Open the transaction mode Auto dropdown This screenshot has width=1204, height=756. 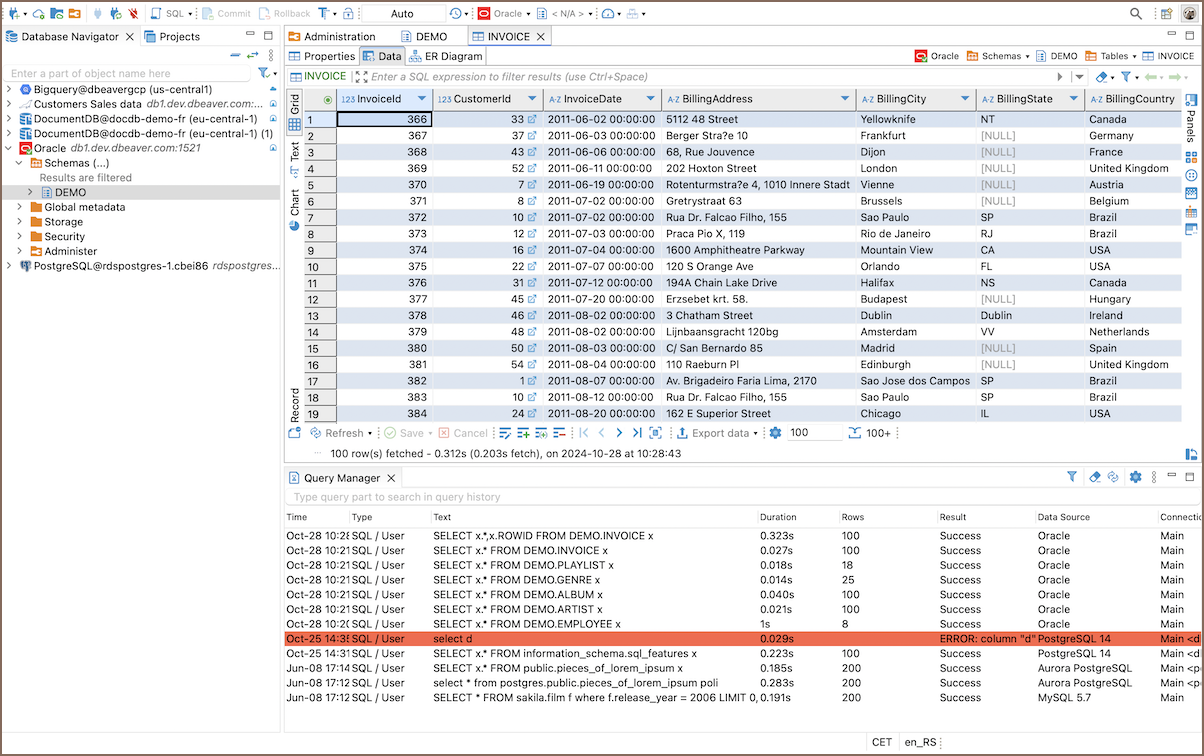403,14
